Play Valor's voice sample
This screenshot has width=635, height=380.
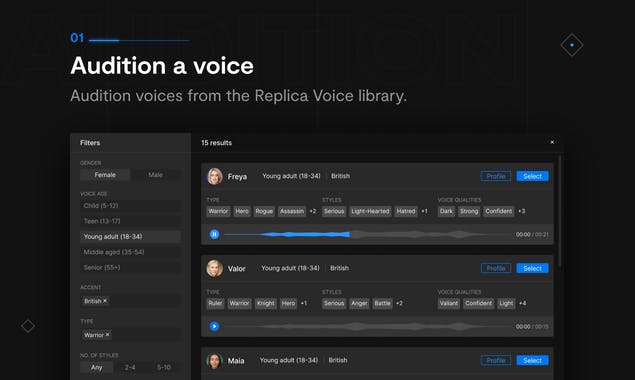pos(214,326)
